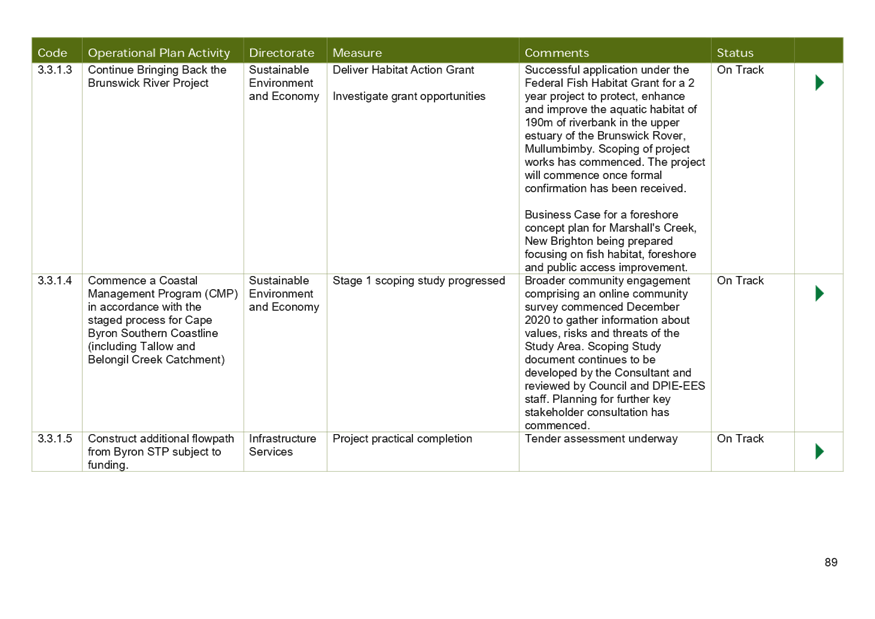875x619 pixels.
Task: Click 'Tender assessment underway' comment
Action: pos(601,439)
